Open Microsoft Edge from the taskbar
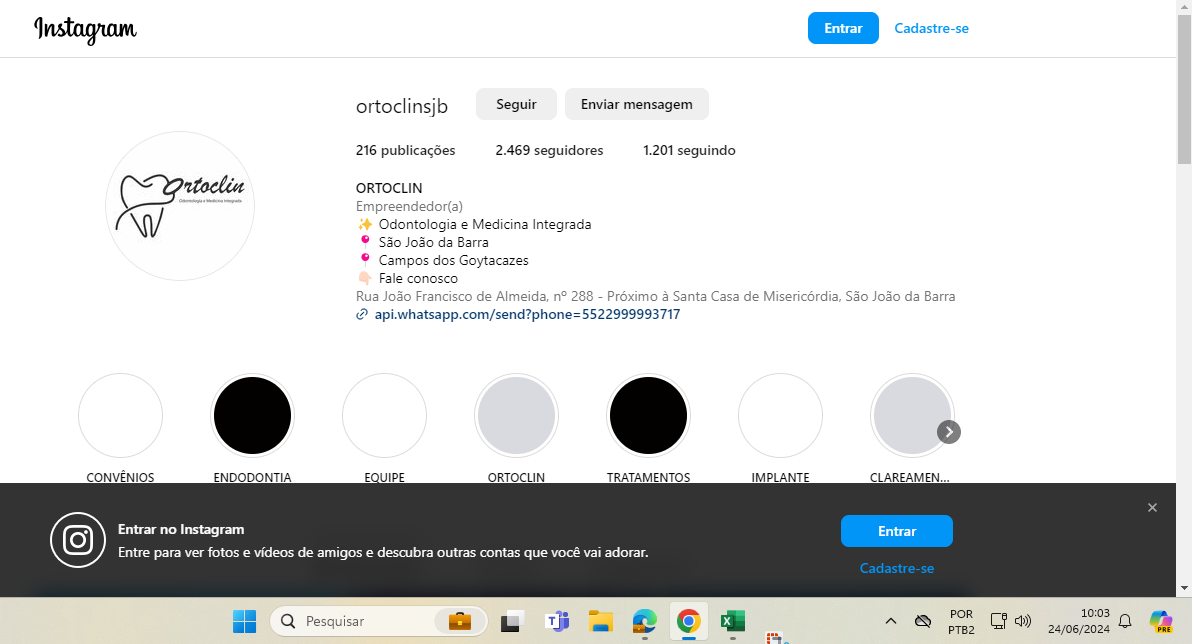 (645, 621)
